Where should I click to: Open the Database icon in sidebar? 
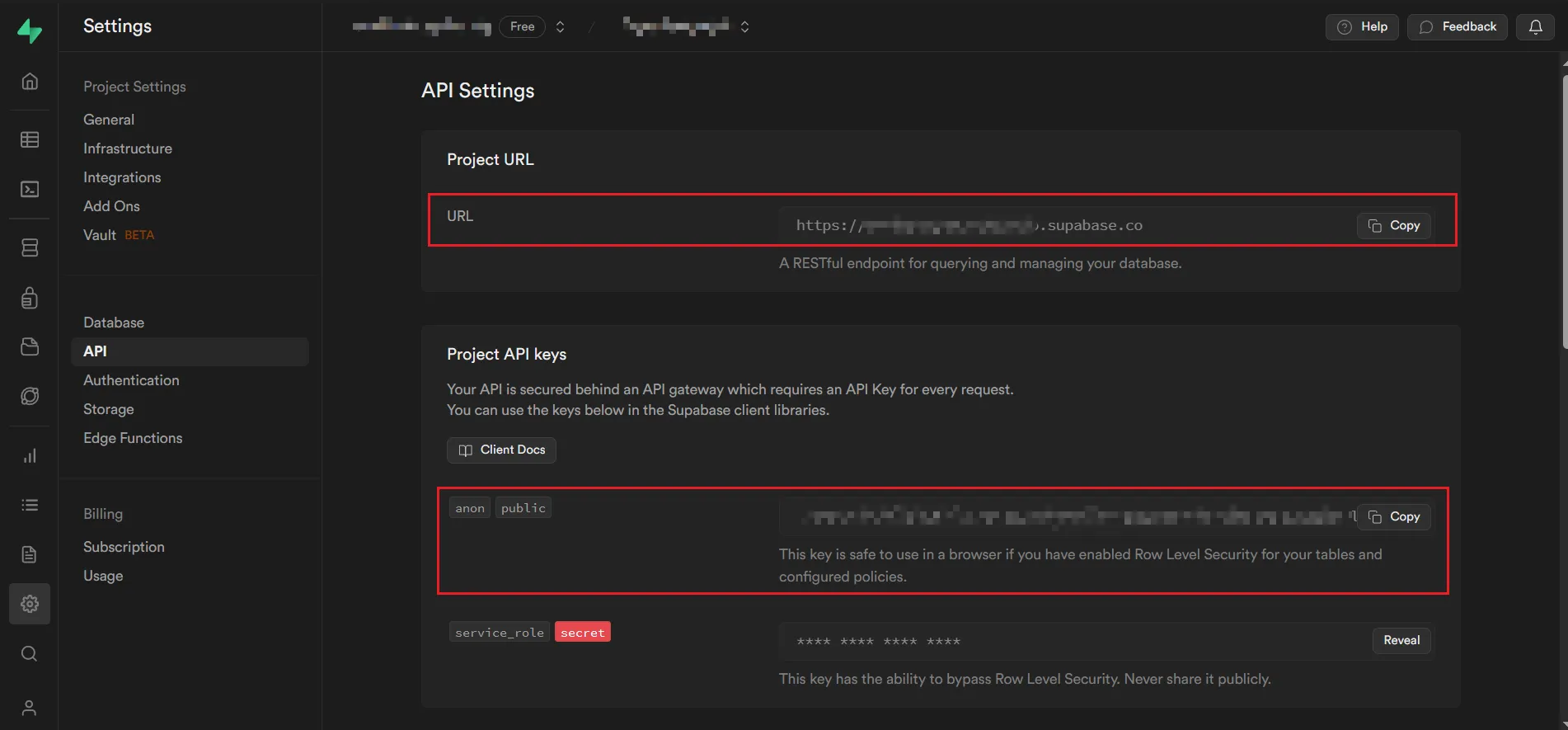point(30,247)
